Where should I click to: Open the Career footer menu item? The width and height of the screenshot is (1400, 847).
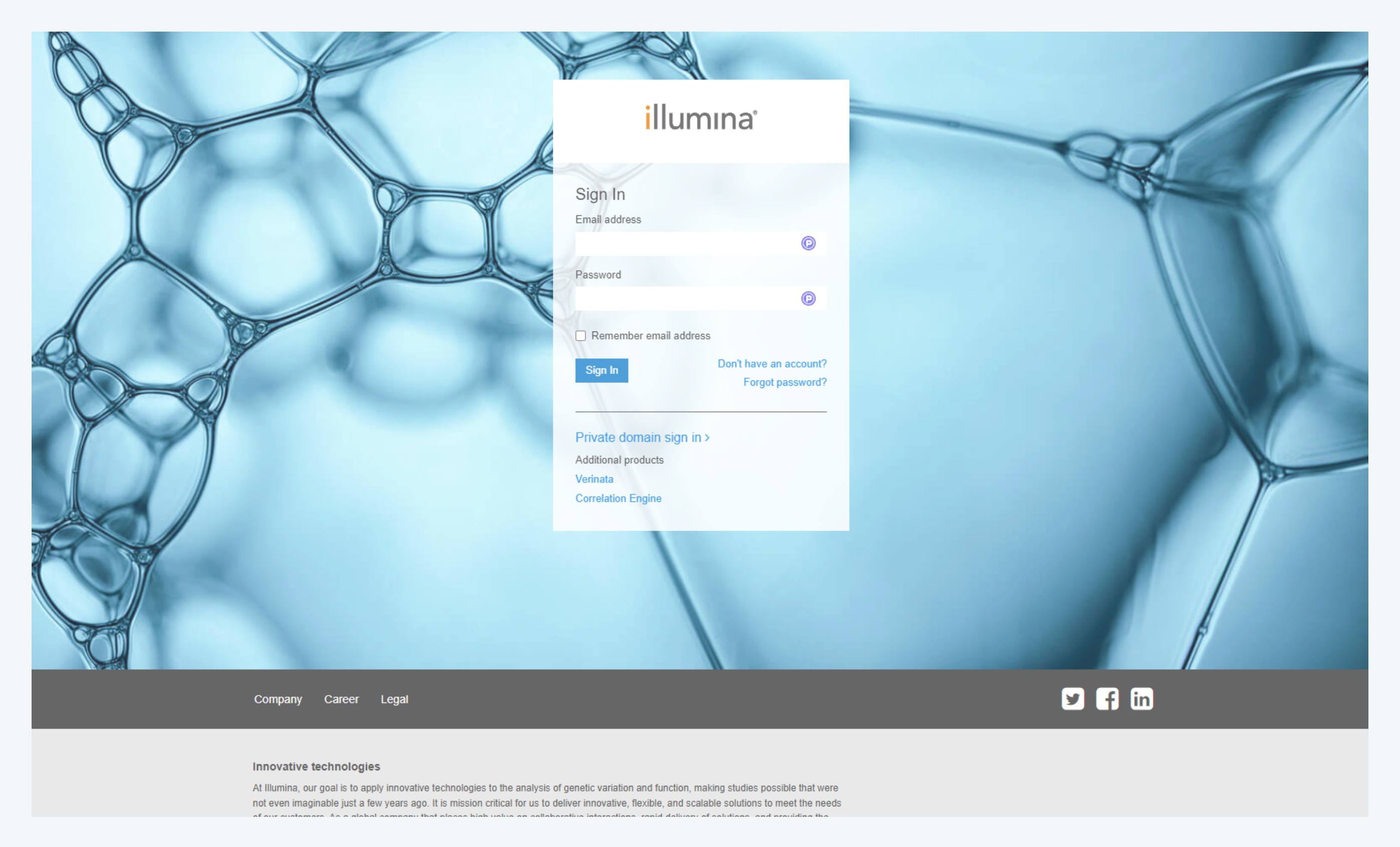341,699
